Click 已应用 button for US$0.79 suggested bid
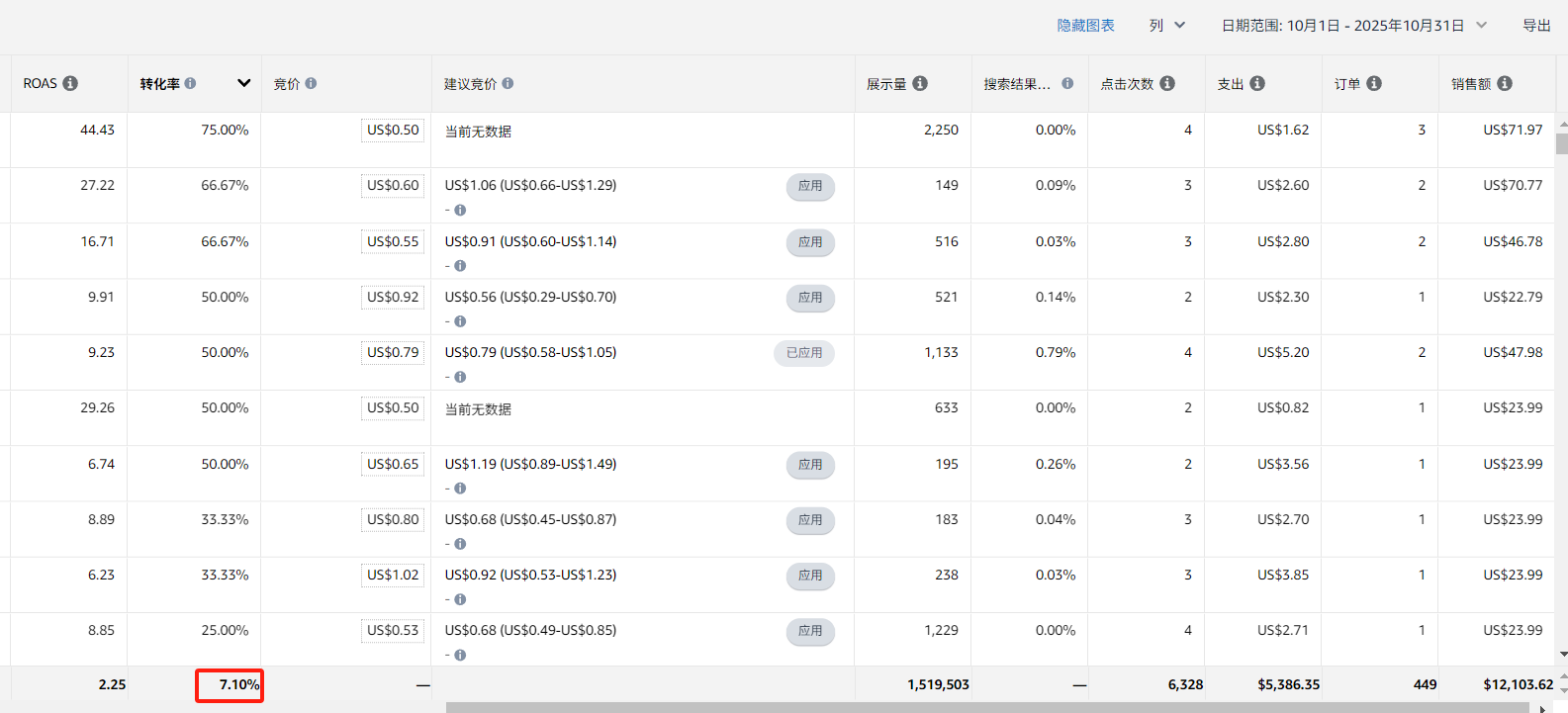 coord(803,353)
